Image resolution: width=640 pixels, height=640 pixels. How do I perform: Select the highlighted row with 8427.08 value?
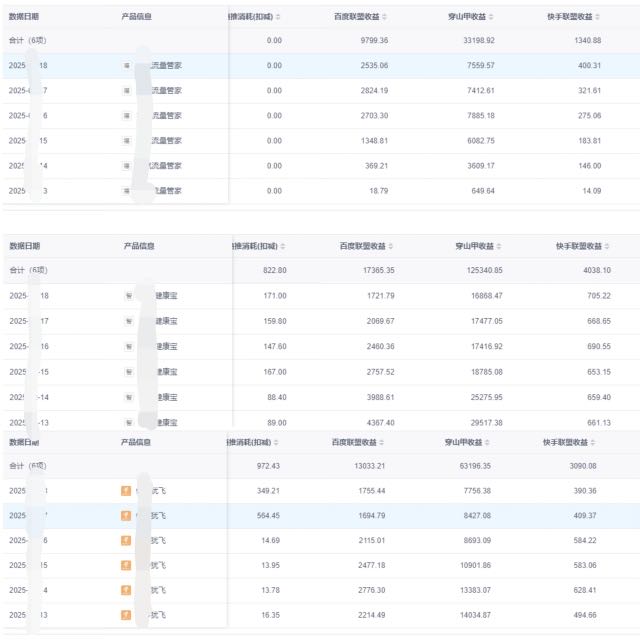point(320,516)
